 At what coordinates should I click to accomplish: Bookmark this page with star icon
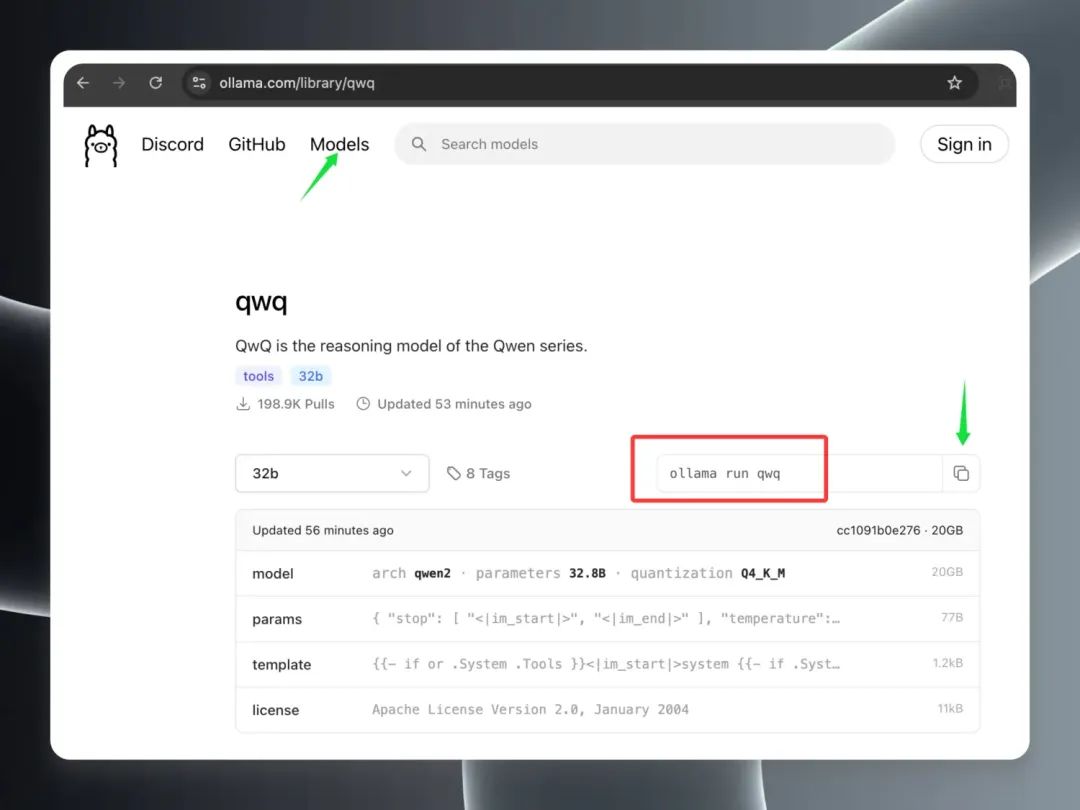click(x=954, y=83)
